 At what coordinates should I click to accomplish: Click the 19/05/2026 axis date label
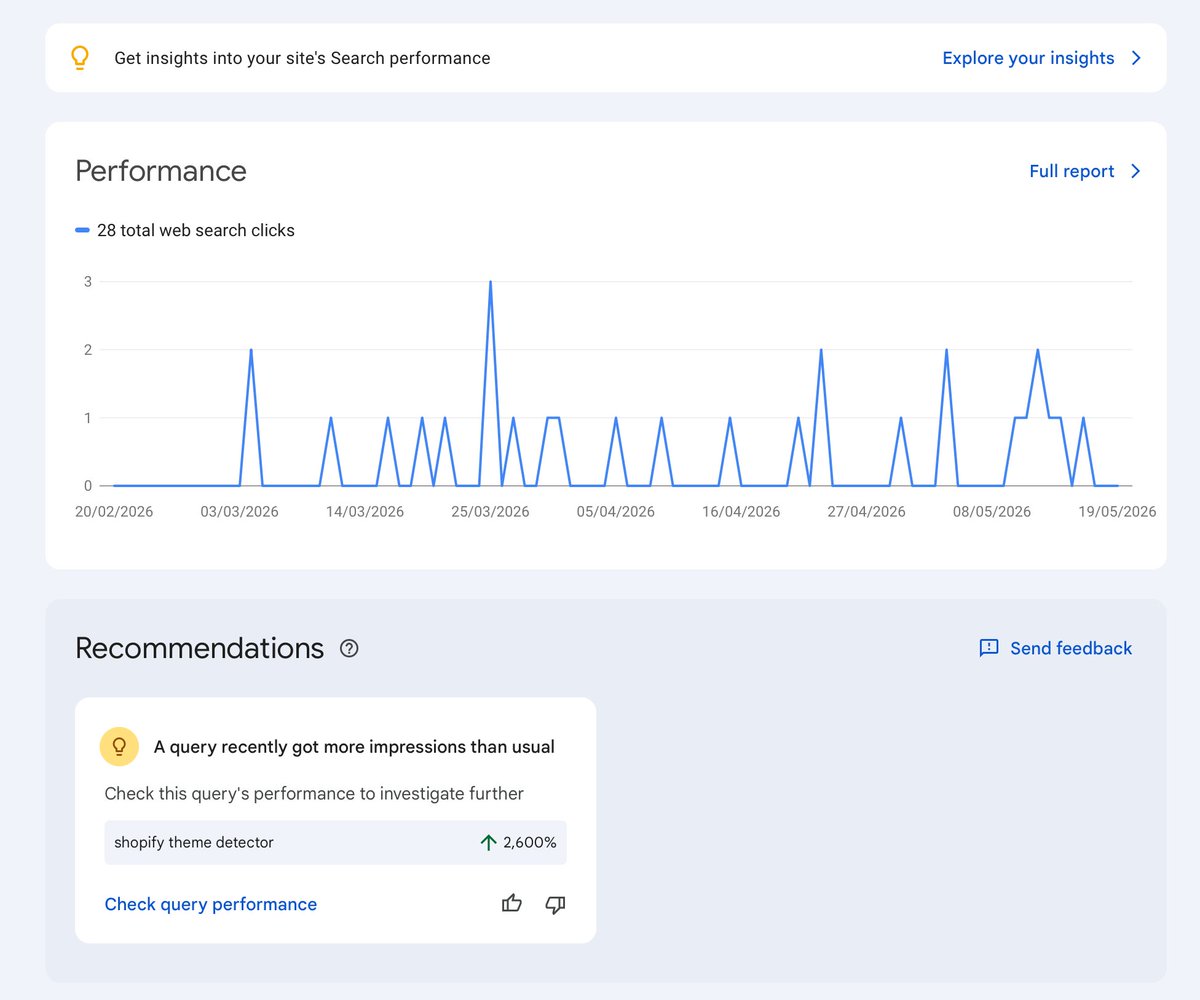coord(1117,511)
